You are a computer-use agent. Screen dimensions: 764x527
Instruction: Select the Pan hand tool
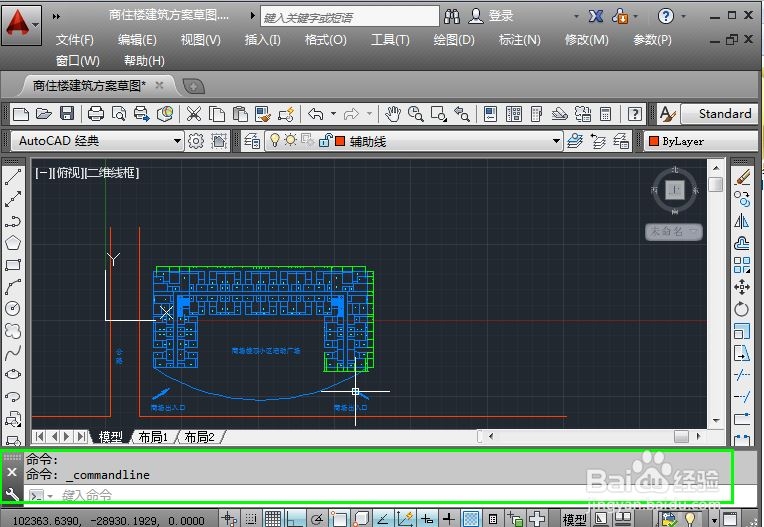[392, 114]
